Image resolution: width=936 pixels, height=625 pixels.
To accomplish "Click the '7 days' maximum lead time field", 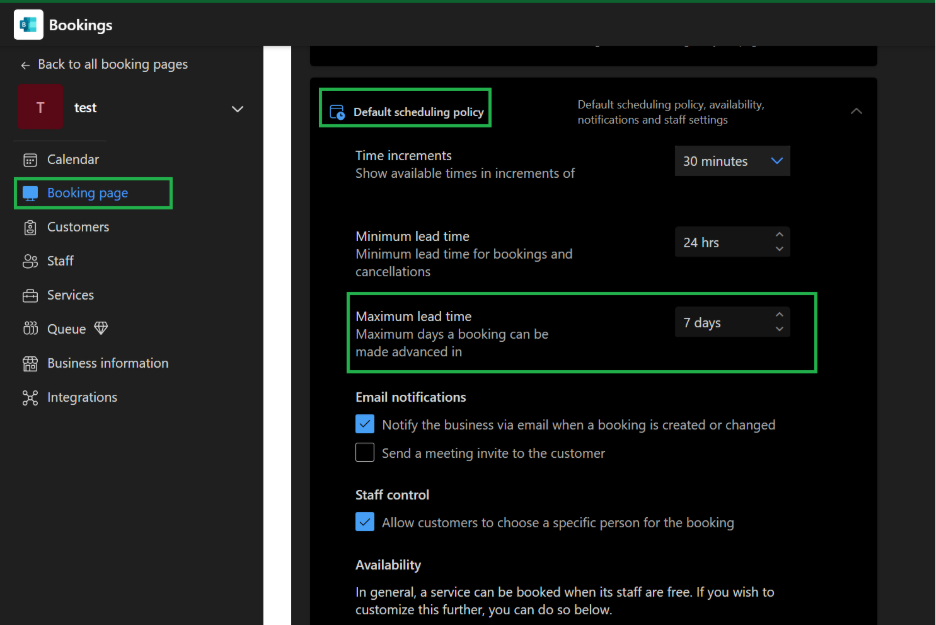I will 732,322.
